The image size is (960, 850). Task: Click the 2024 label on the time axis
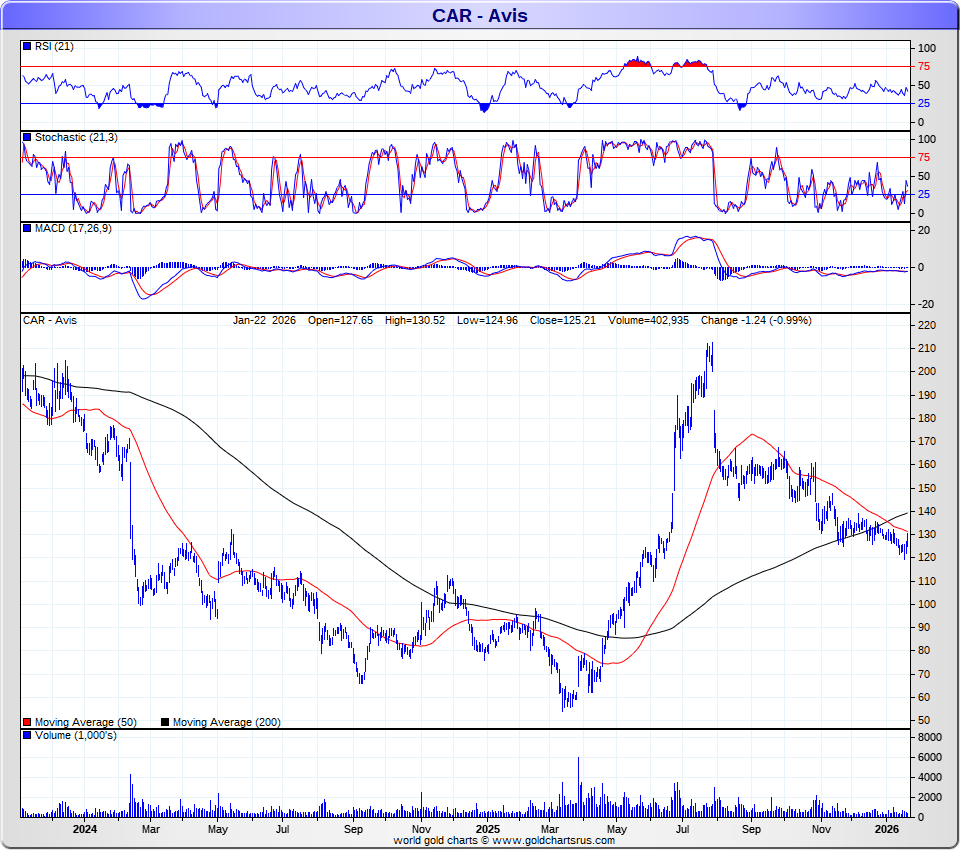(x=85, y=829)
